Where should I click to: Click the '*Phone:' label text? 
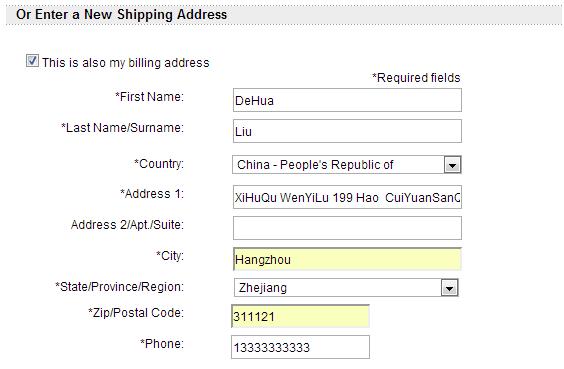coord(162,343)
